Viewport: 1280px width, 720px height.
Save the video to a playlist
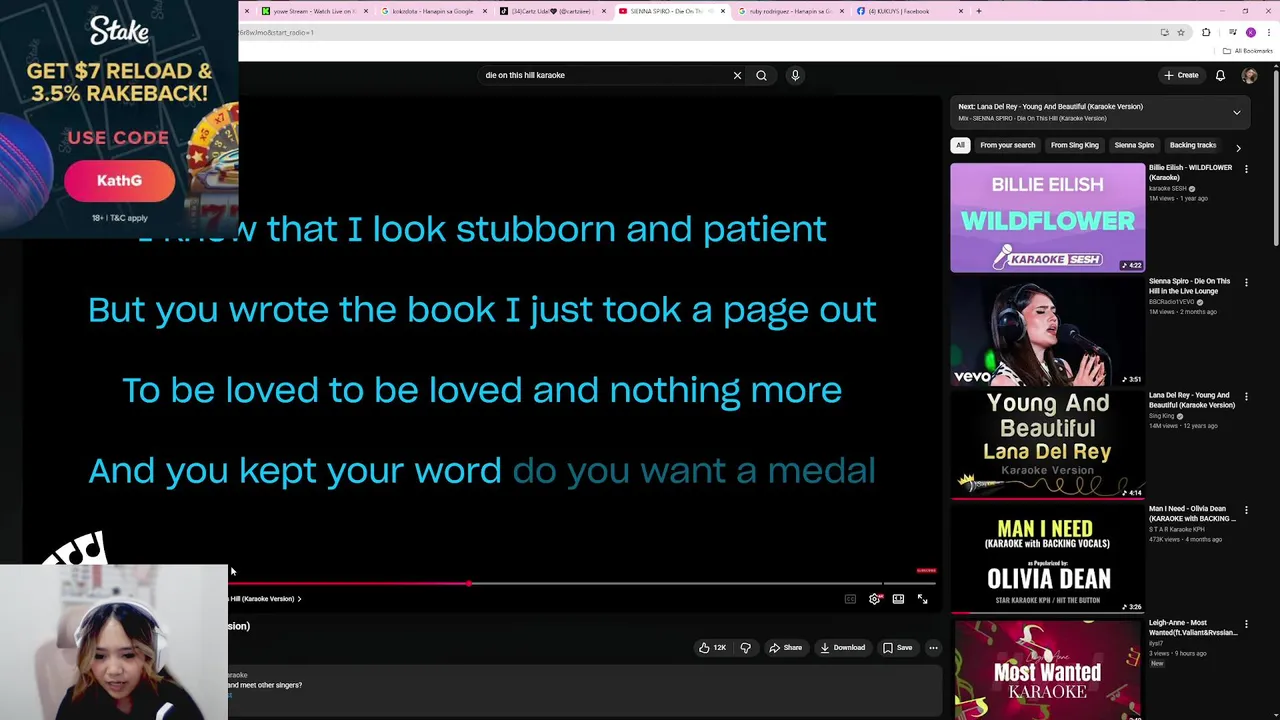coord(897,648)
